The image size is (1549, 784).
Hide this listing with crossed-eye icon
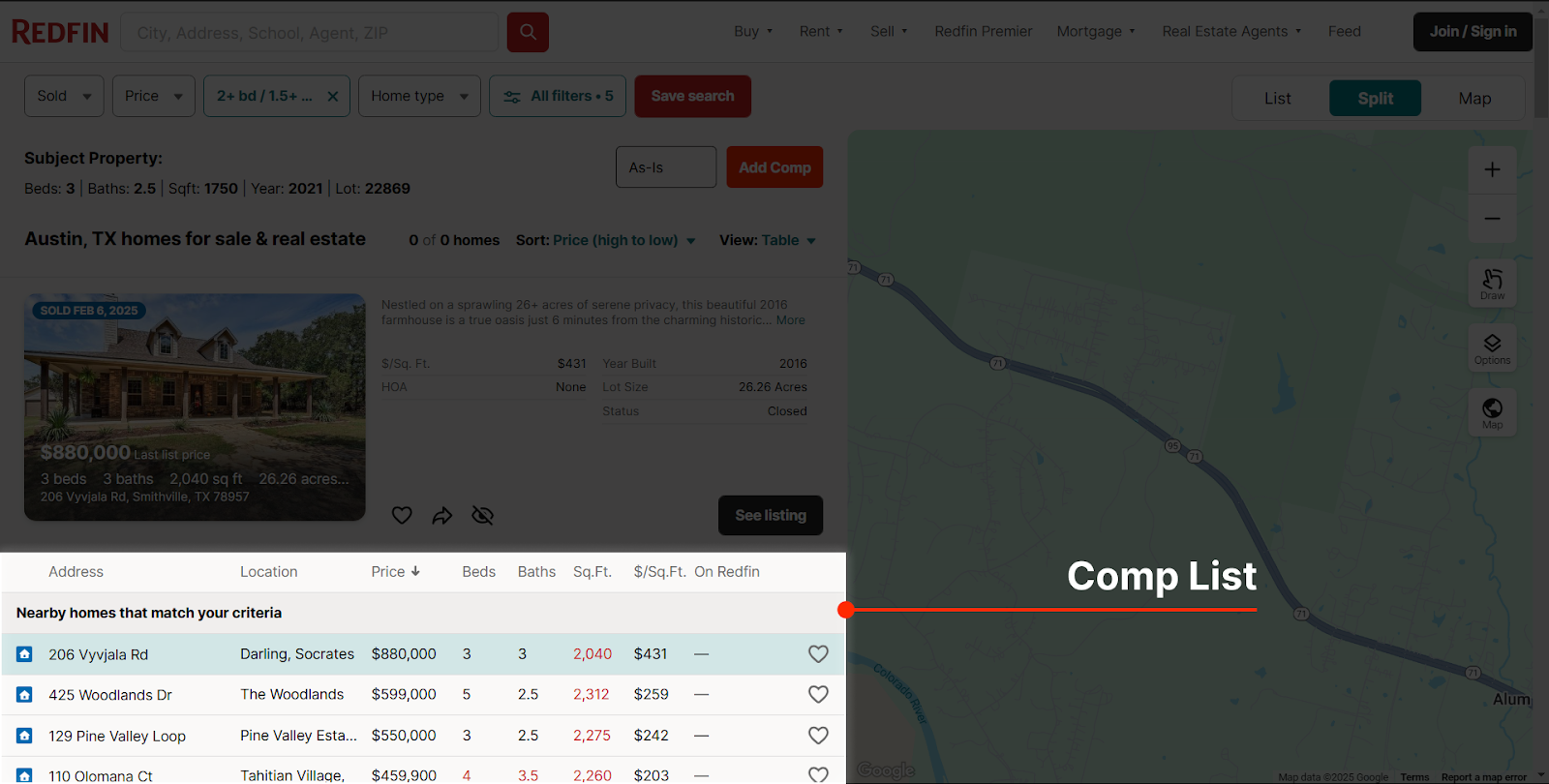click(x=482, y=516)
